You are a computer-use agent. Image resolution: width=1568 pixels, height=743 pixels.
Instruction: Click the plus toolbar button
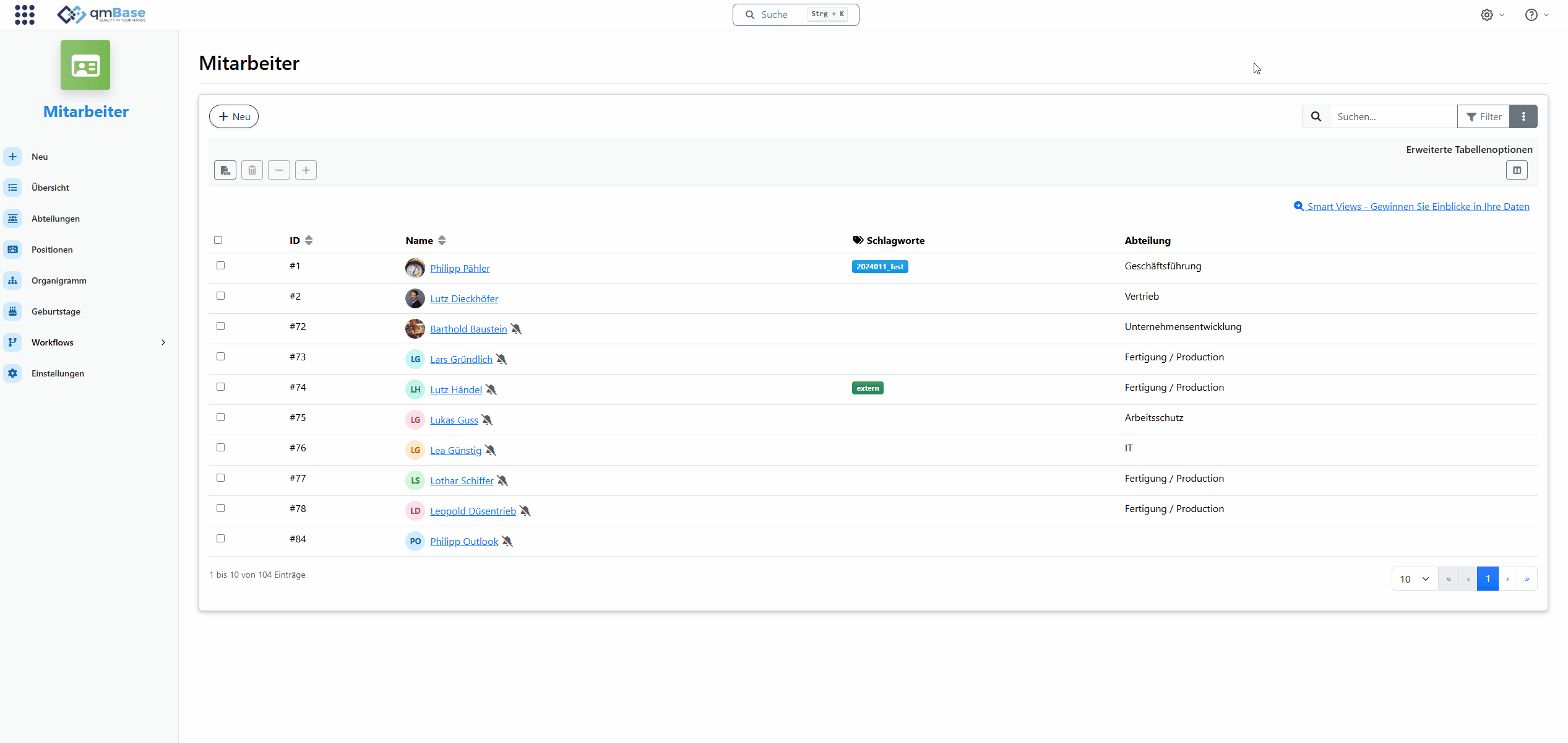(306, 170)
